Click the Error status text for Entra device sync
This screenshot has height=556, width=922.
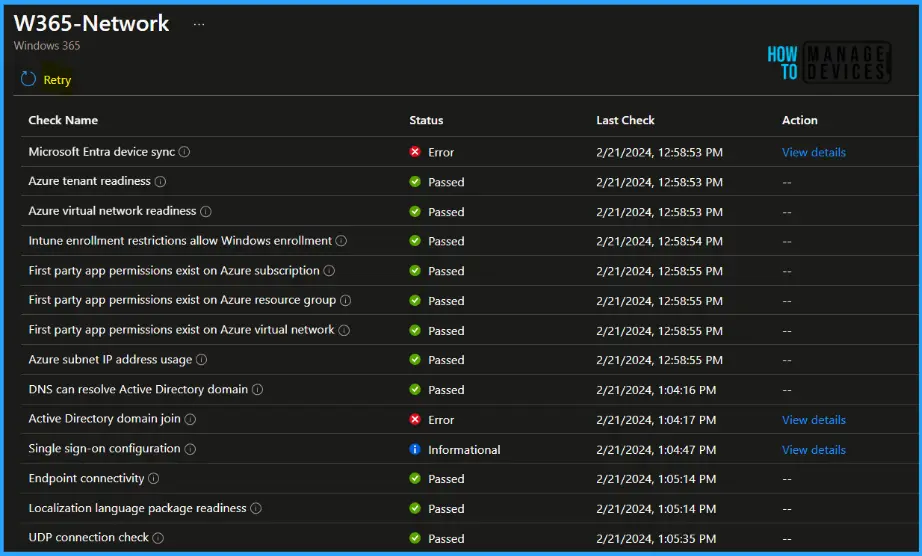[441, 152]
